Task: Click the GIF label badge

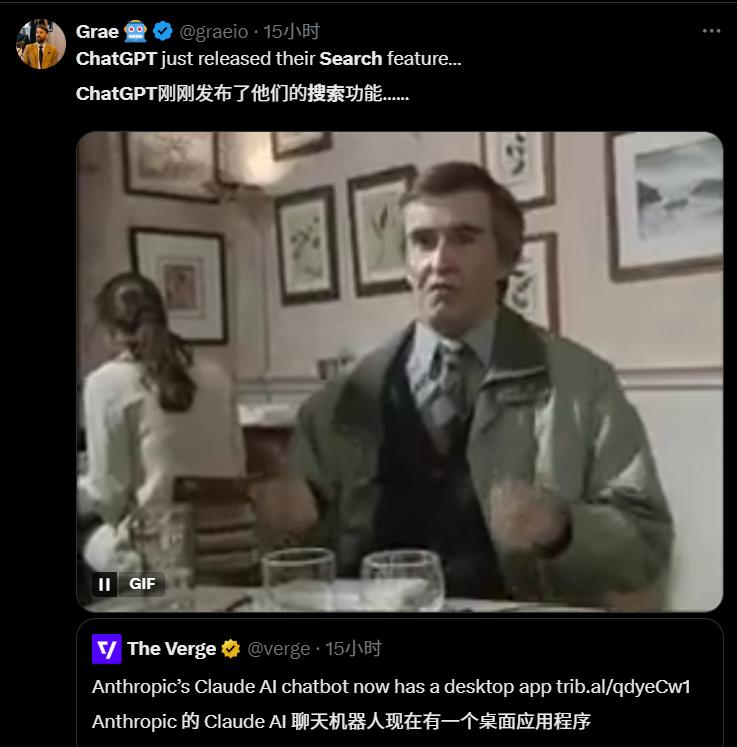Action: 142,584
